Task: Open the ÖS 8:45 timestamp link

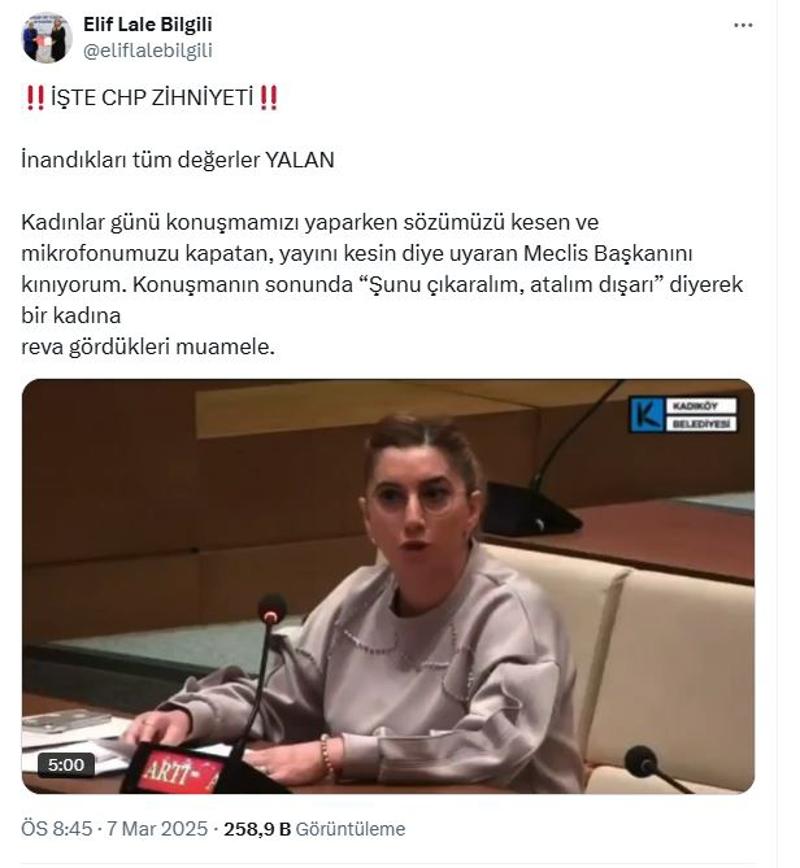Action: pos(56,829)
